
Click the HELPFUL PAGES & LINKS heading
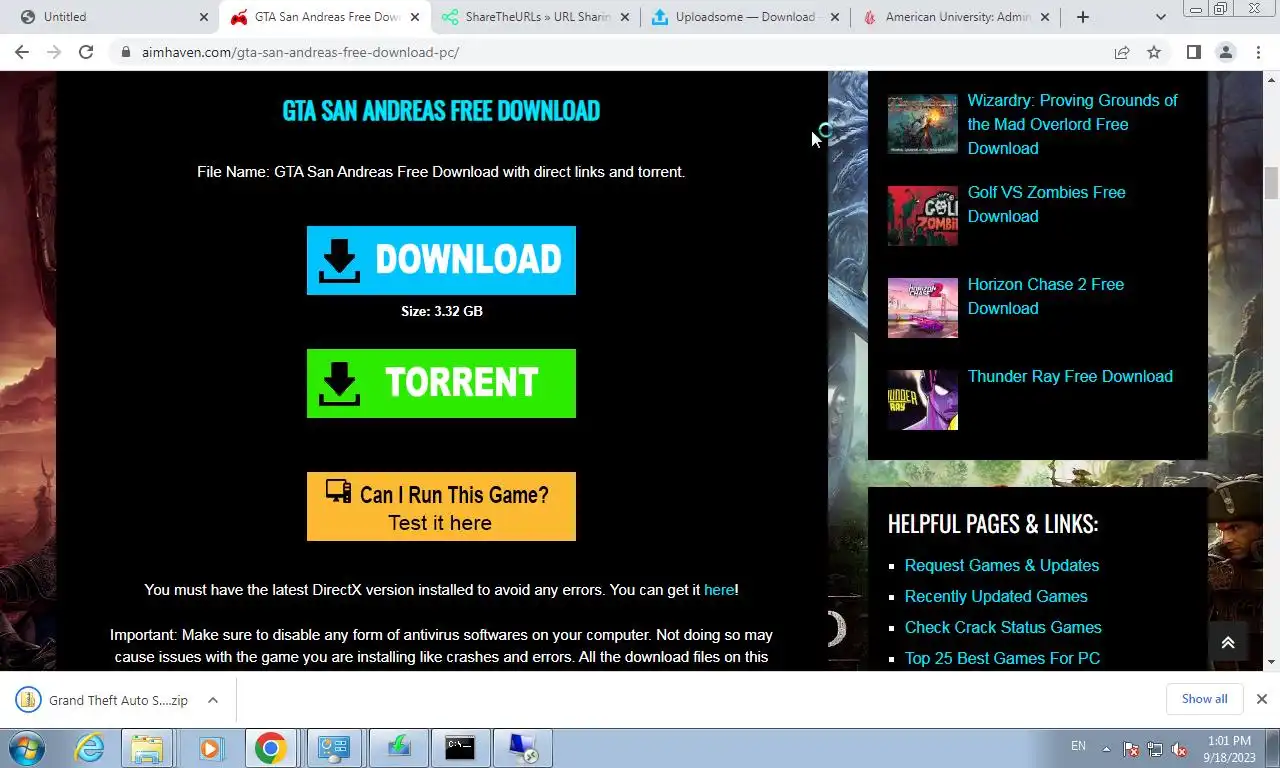click(993, 524)
